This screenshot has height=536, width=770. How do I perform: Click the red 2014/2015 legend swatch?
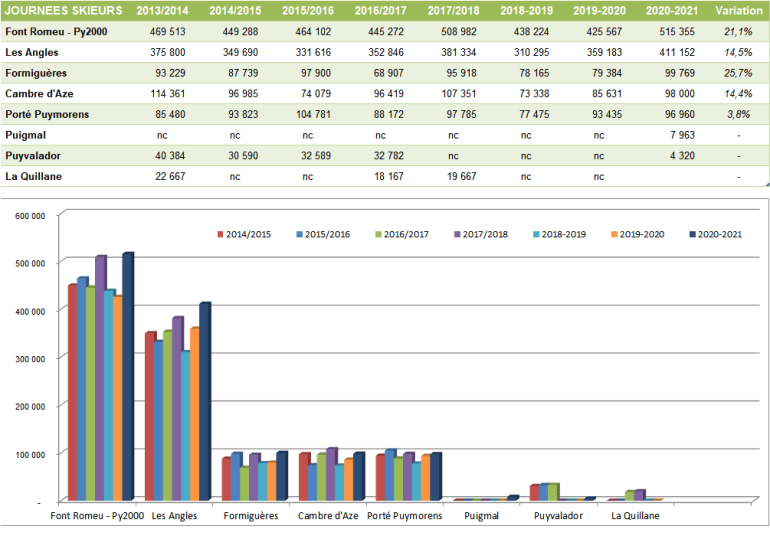click(220, 234)
